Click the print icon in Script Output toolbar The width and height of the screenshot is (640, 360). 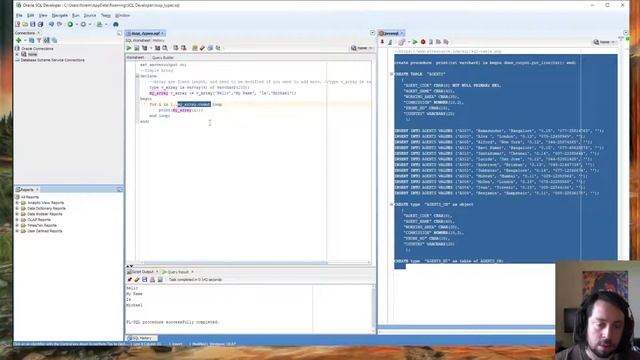[x=152, y=280]
